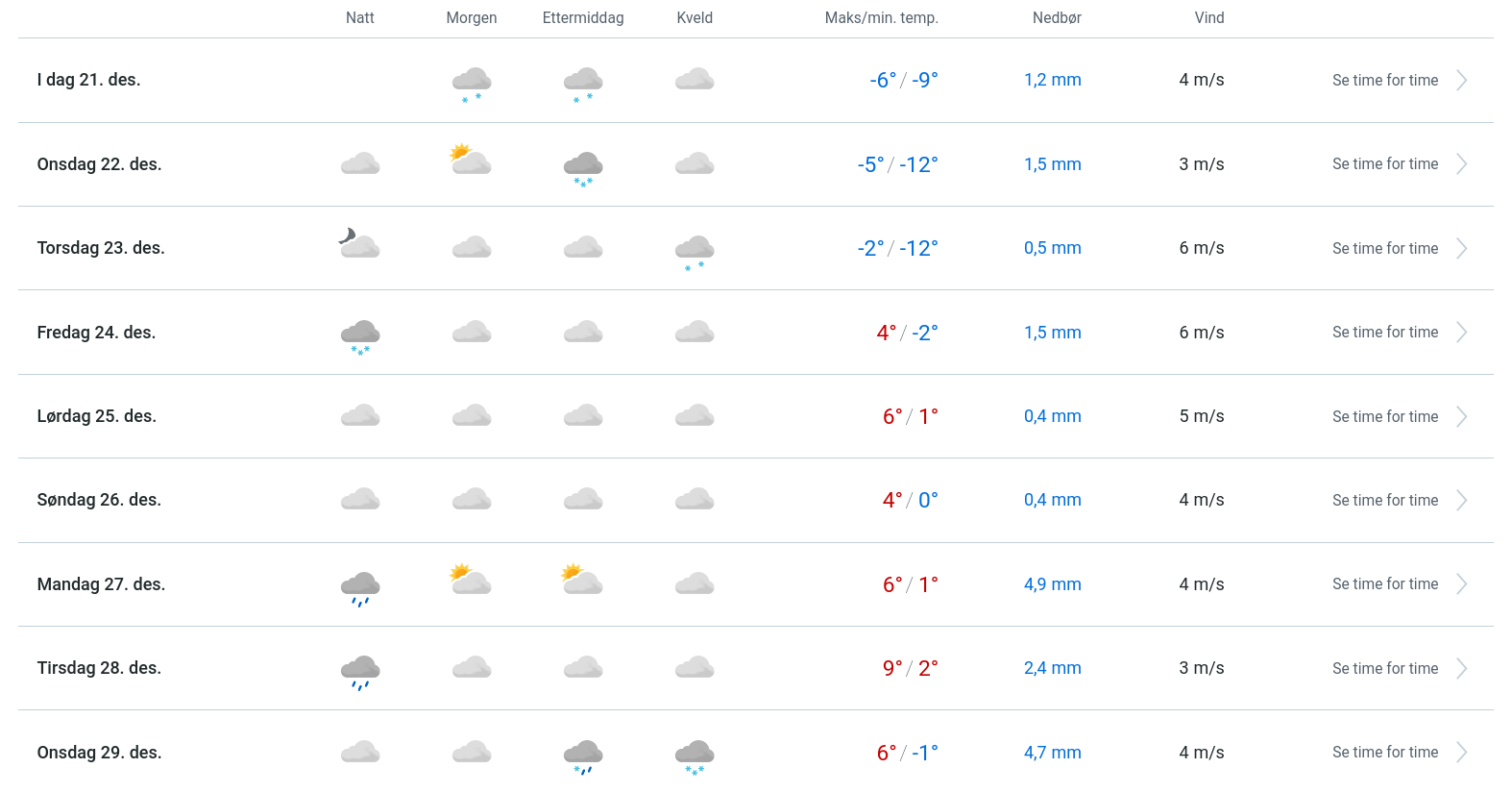Image resolution: width=1512 pixels, height=793 pixels.
Task: Click the Maks/min. temp. column header
Action: (881, 18)
